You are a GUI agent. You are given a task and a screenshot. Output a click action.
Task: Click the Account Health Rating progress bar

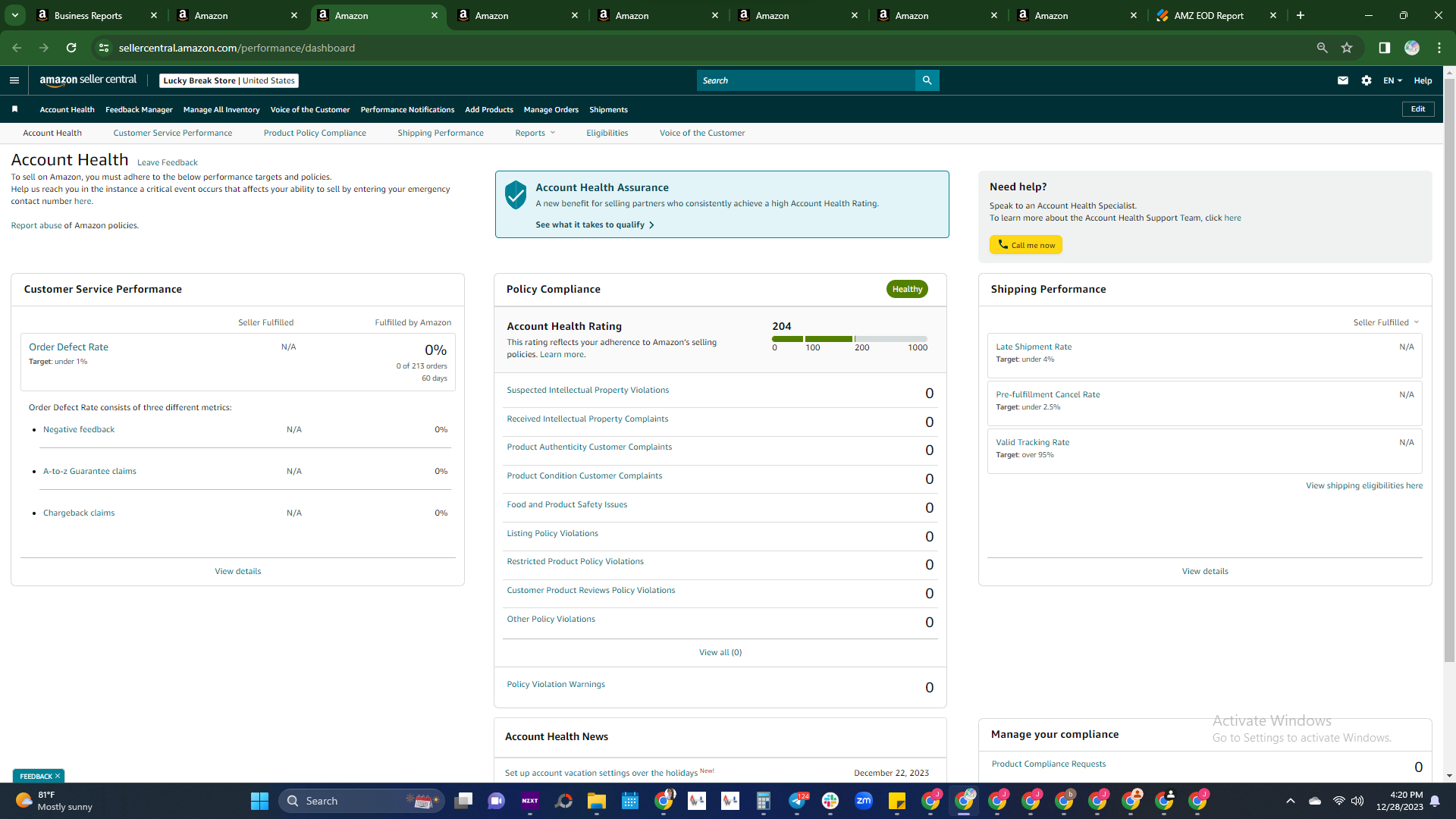(x=849, y=339)
